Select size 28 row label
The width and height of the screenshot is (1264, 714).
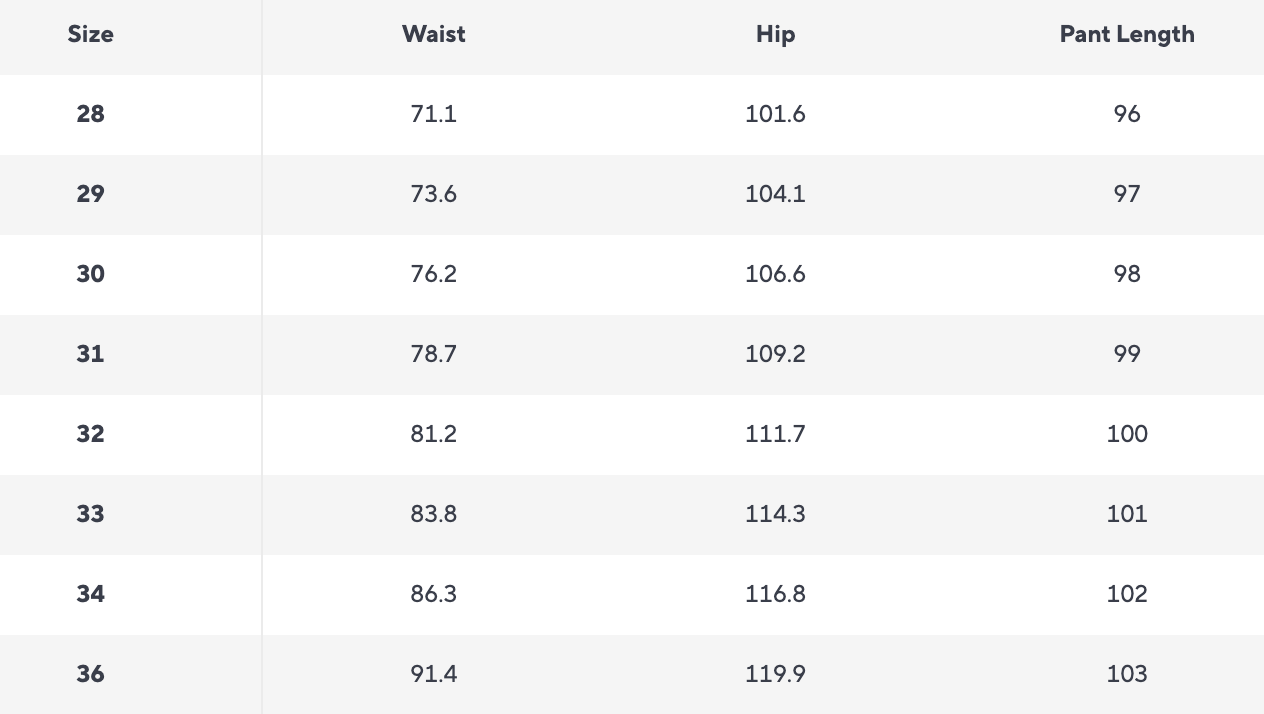pyautogui.click(x=90, y=114)
